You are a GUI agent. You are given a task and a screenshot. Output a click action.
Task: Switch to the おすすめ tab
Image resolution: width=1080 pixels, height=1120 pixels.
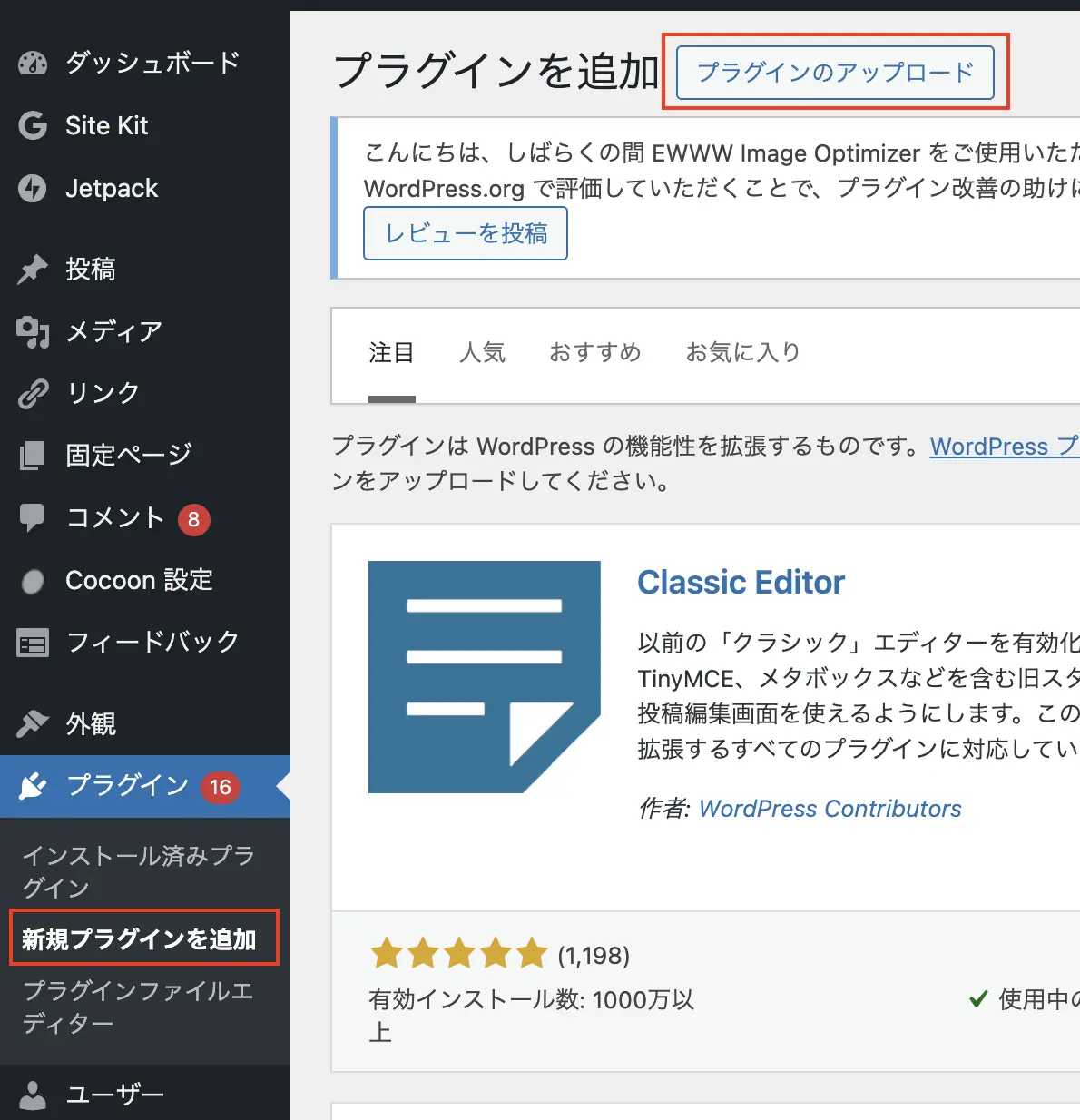595,352
